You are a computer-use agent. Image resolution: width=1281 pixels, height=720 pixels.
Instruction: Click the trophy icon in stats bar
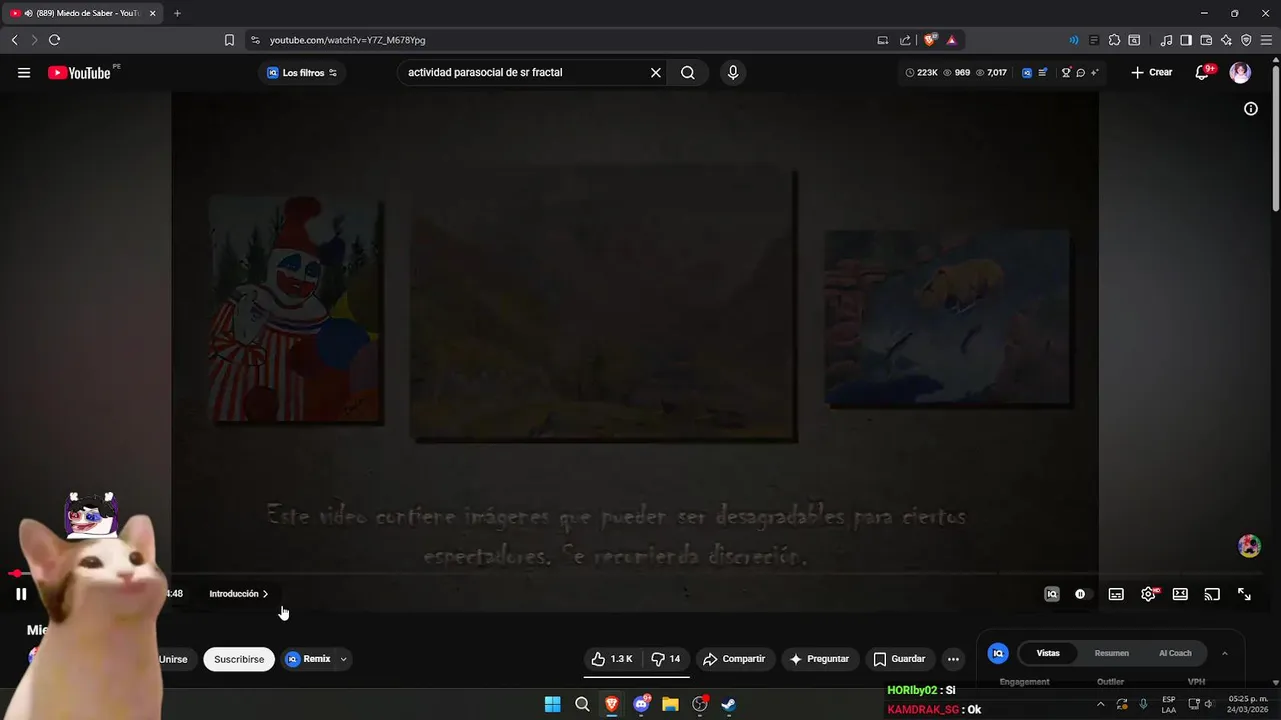(x=1066, y=73)
